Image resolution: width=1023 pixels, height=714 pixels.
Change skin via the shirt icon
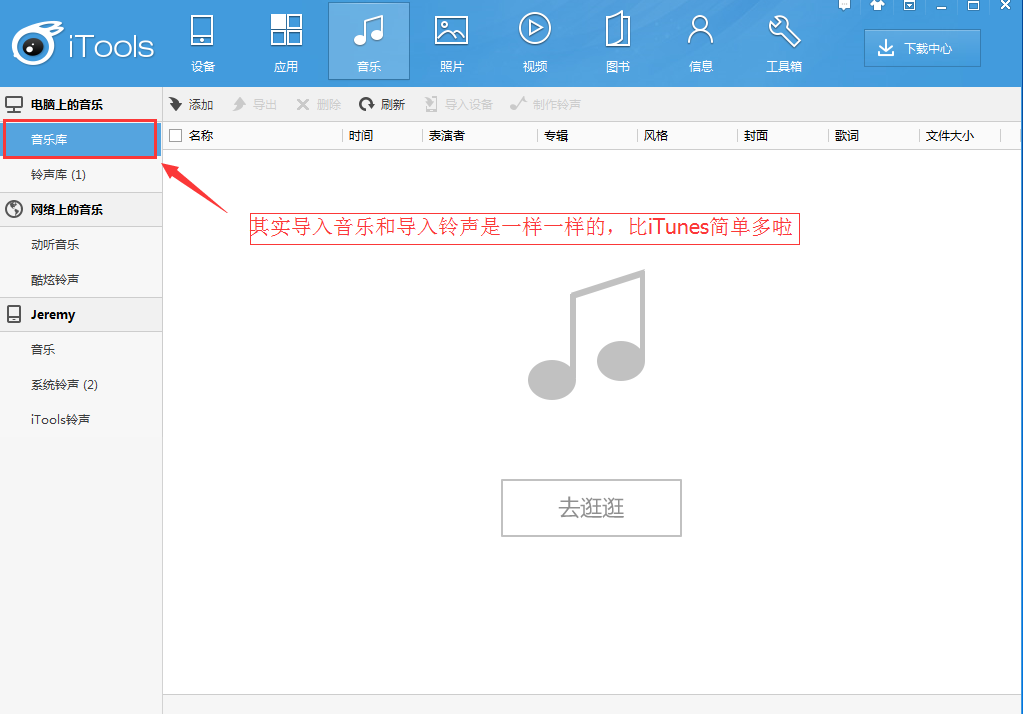[x=877, y=5]
